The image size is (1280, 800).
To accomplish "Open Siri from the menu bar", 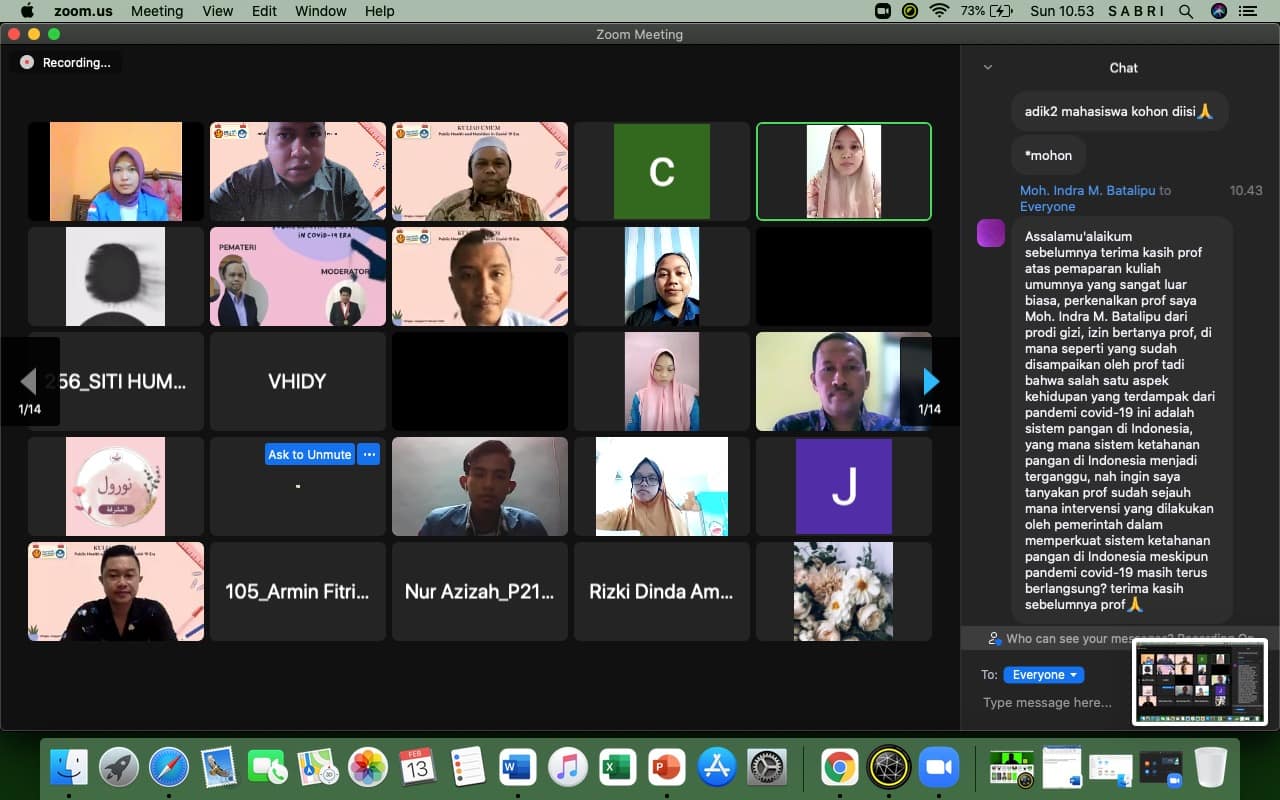I will point(1218,11).
